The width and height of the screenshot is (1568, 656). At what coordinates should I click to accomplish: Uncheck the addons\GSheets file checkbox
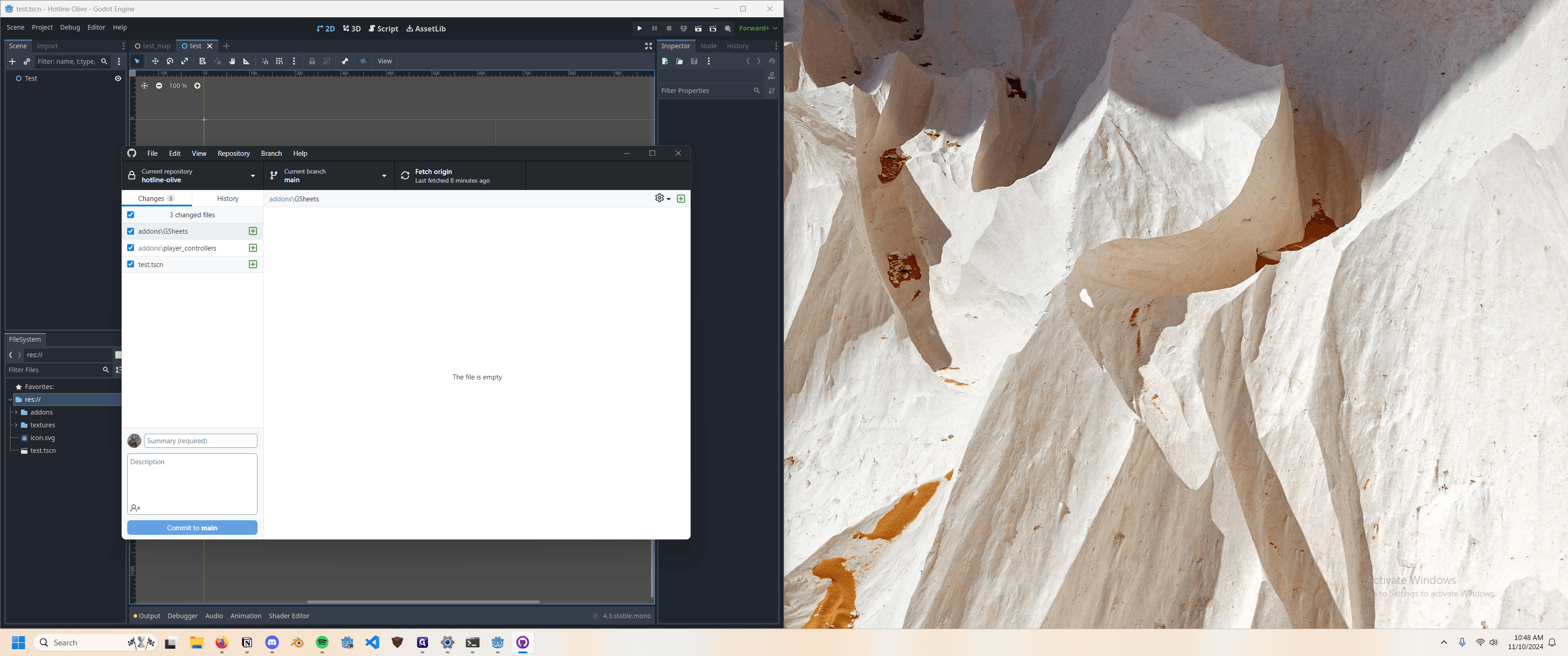(131, 231)
